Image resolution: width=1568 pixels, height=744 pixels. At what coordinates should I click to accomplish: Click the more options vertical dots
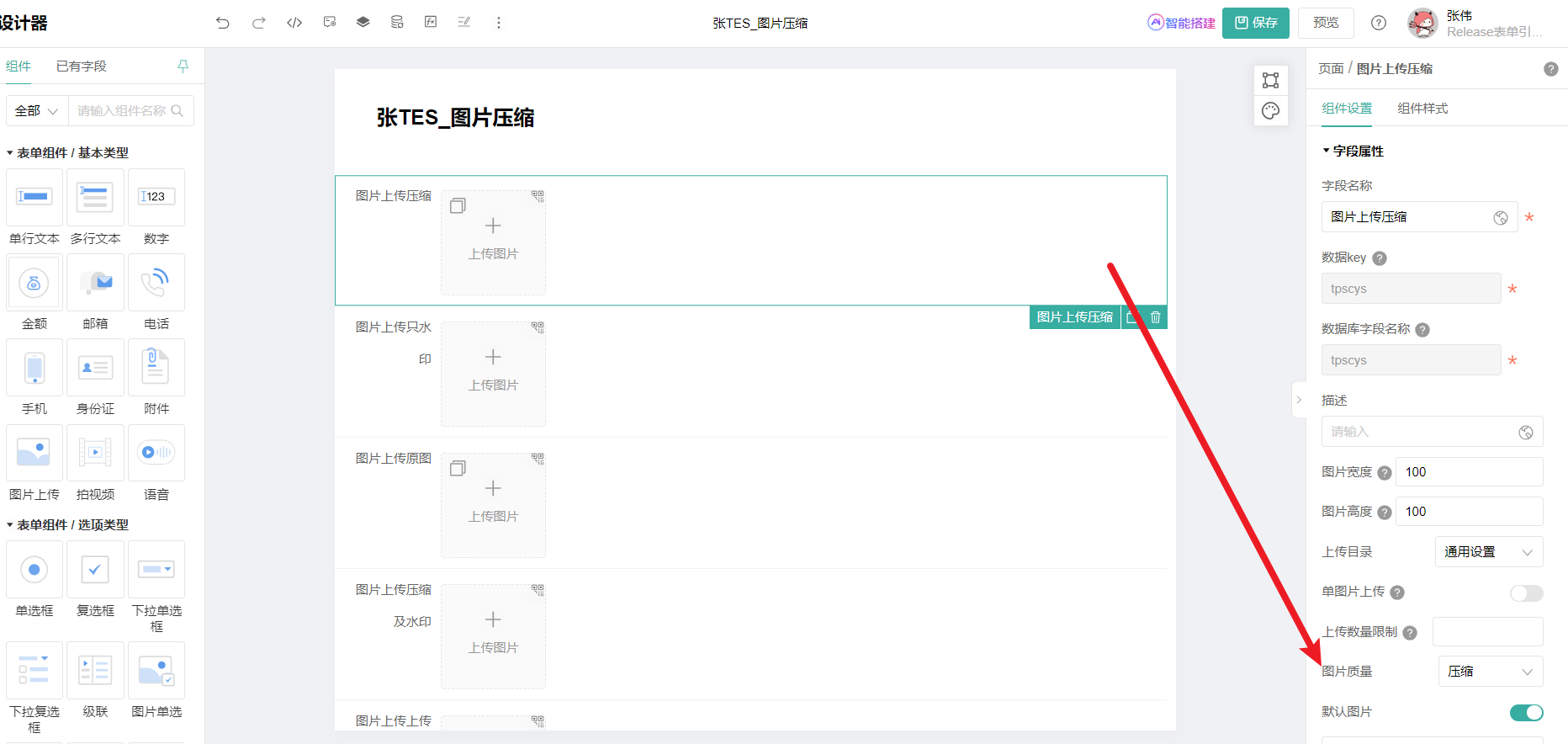point(499,23)
